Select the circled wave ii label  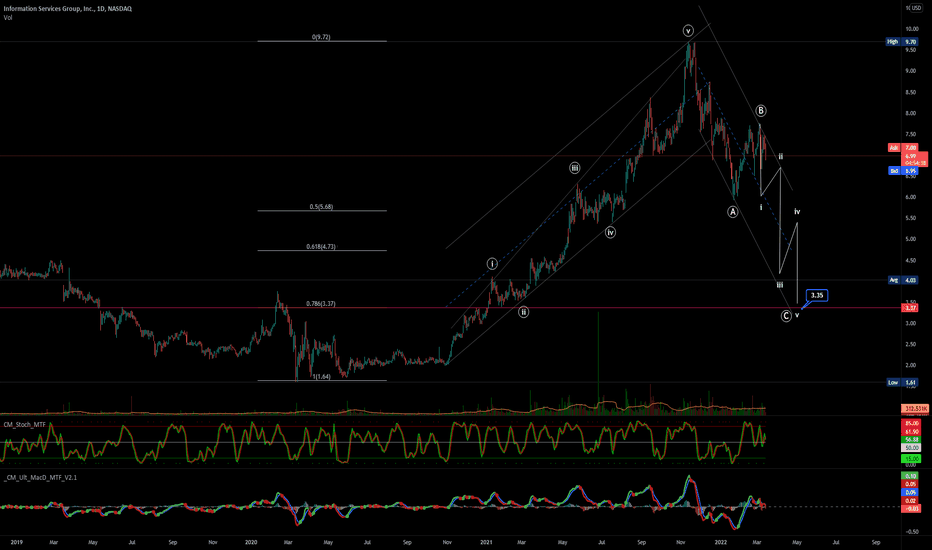(523, 312)
